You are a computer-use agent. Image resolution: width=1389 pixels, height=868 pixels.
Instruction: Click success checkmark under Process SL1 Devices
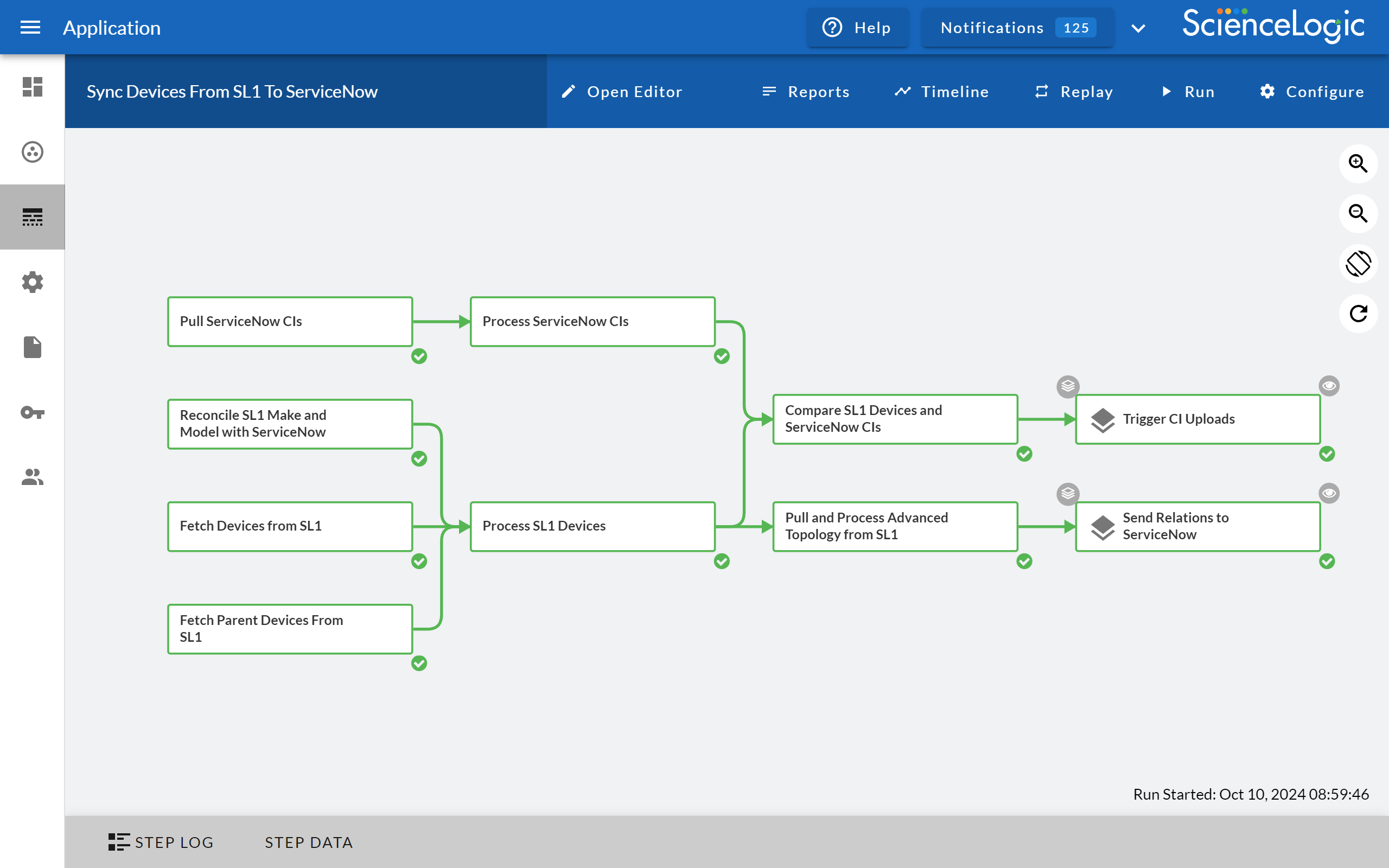point(722,561)
